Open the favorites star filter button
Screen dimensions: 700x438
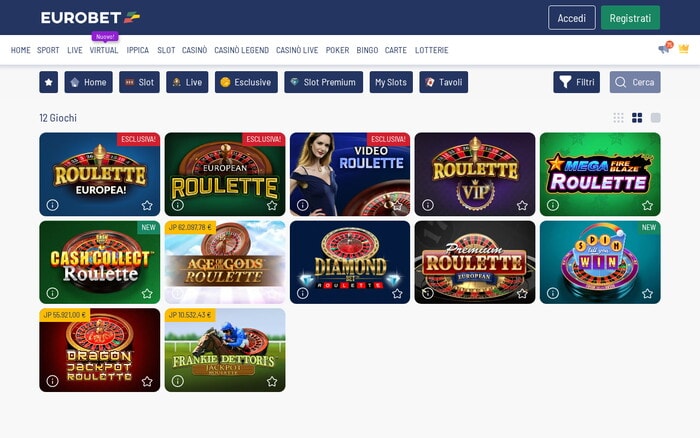[x=49, y=82]
